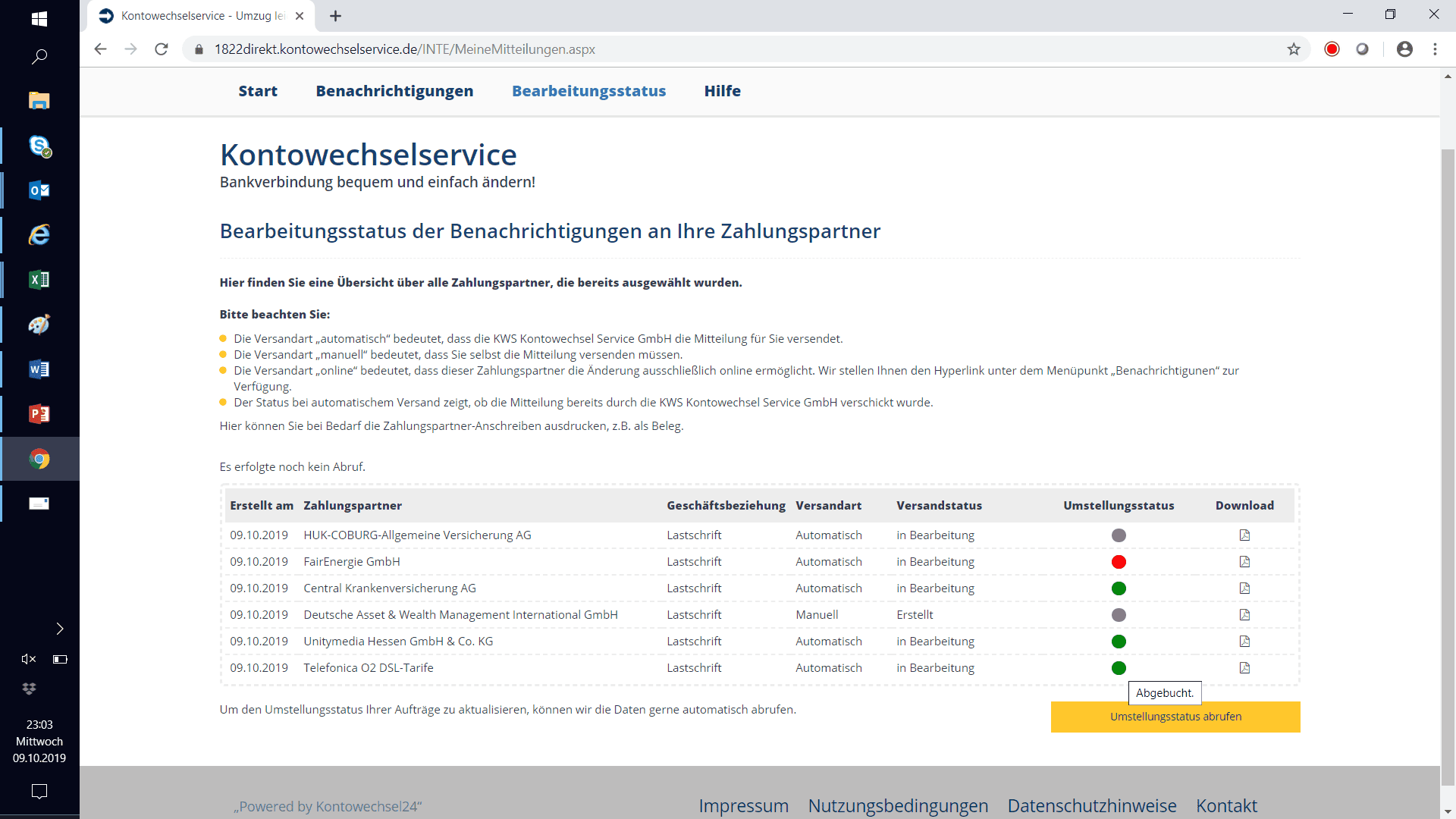Viewport: 1456px width, 819px height.
Task: Select the Telefonica O2 DSL-Tarife payee name
Action: coord(369,668)
